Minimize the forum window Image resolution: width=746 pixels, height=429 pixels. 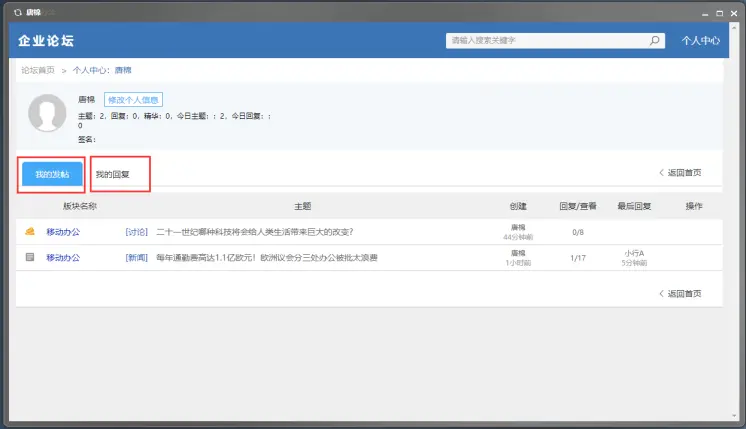coord(705,14)
